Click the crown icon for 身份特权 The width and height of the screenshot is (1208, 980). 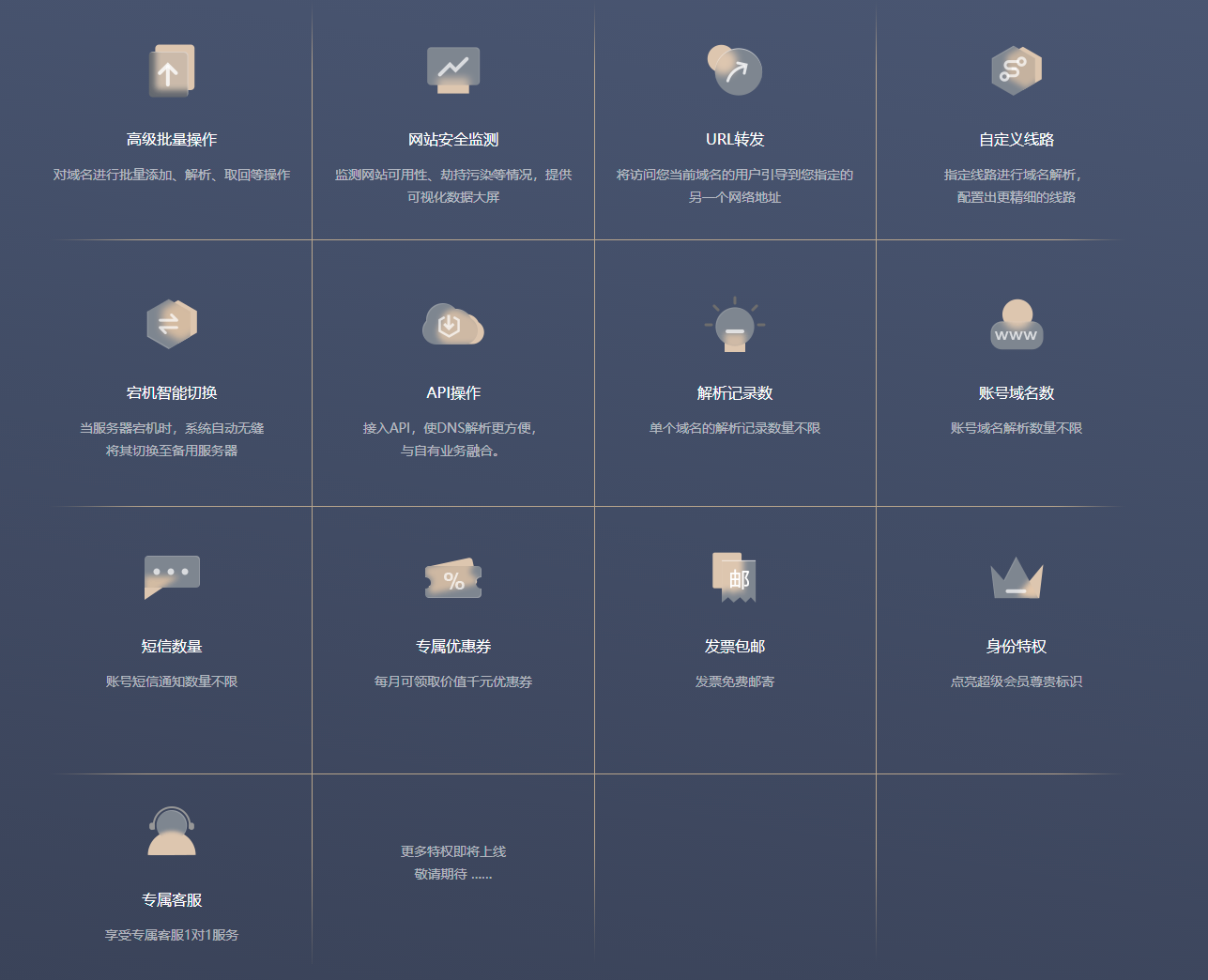[x=1017, y=578]
